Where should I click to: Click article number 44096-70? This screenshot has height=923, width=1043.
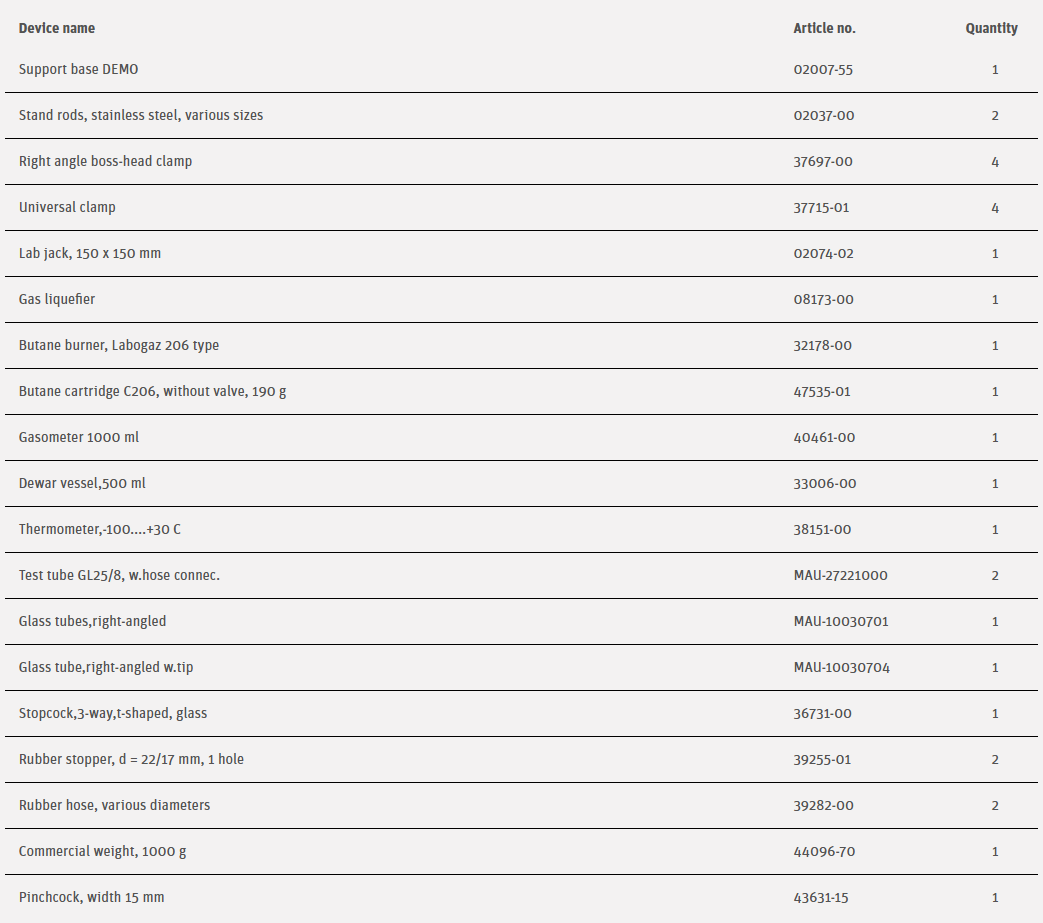824,851
